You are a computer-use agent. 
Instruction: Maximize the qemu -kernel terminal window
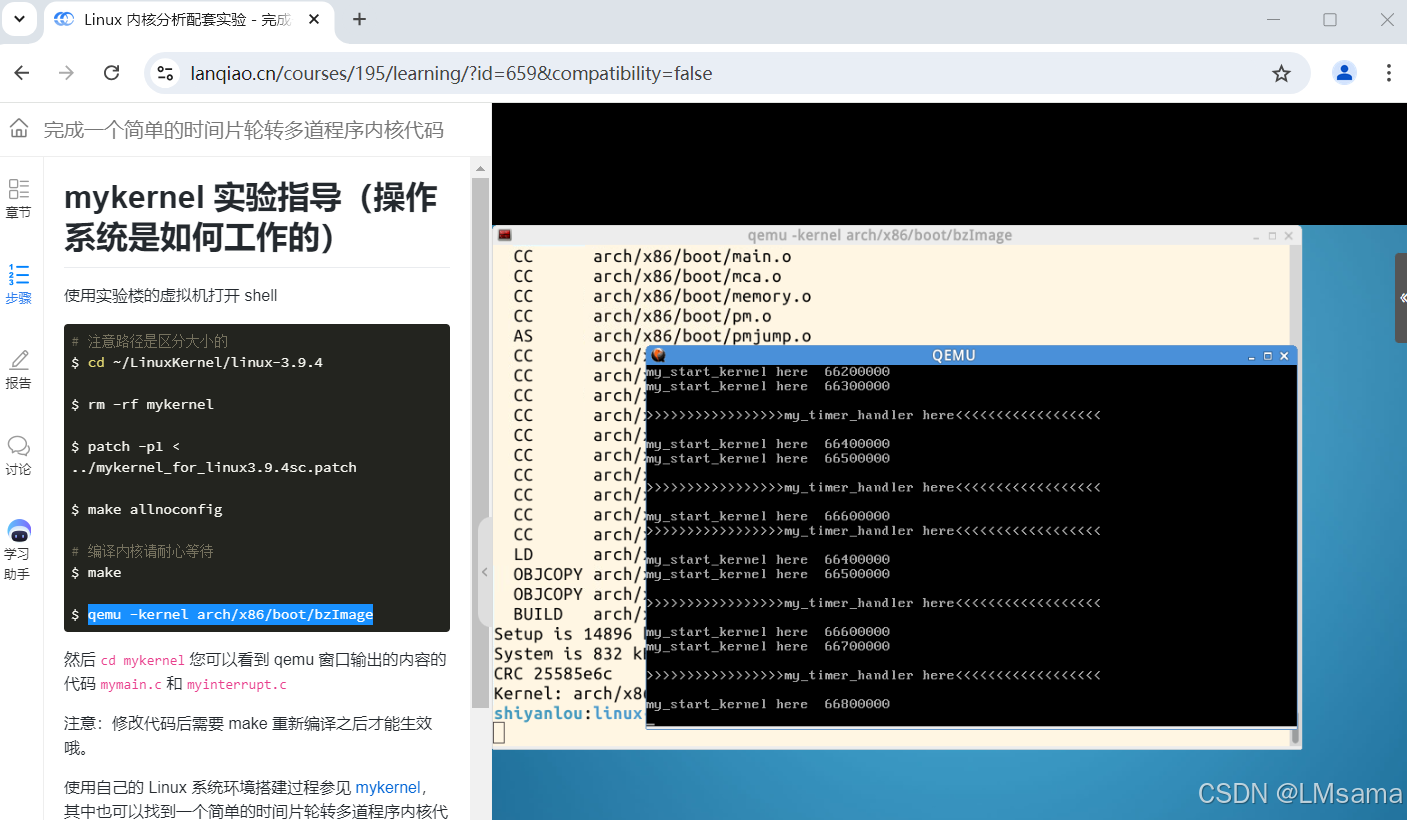tap(1272, 236)
